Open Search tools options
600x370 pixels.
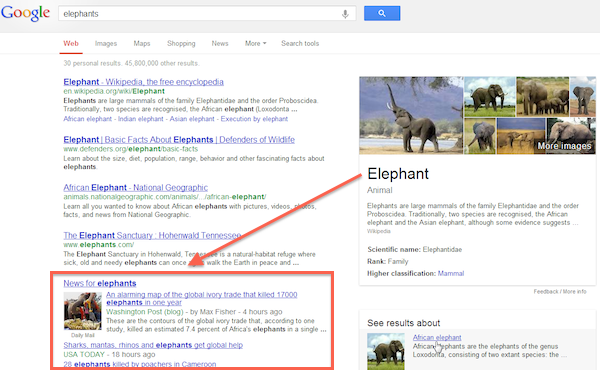[x=300, y=44]
